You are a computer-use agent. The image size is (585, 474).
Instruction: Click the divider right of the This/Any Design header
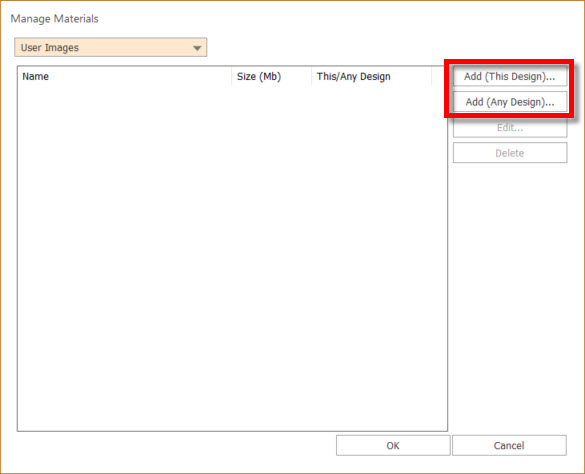[x=432, y=77]
